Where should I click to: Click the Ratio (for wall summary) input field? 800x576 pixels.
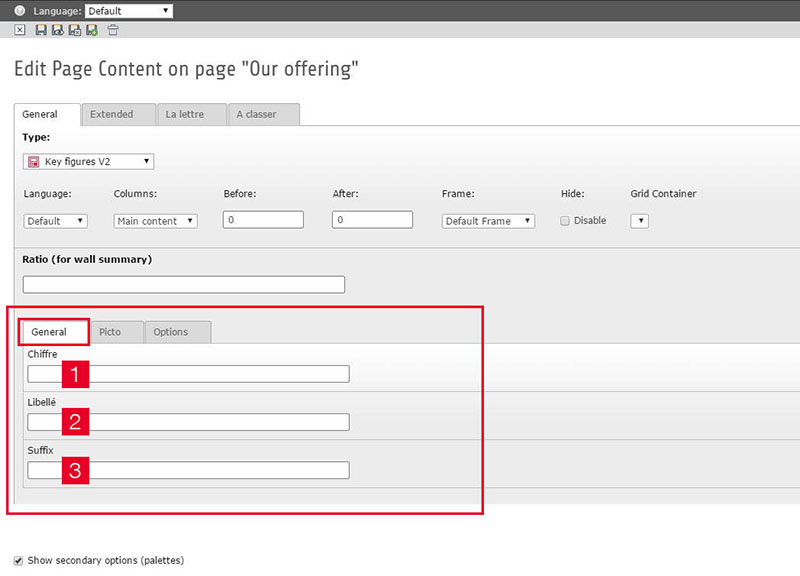click(x=184, y=285)
